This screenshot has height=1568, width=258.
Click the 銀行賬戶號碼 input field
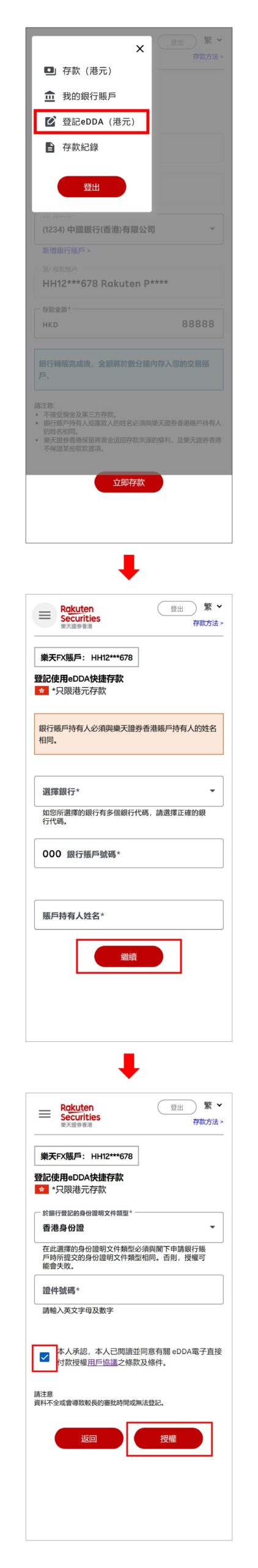pos(128,854)
